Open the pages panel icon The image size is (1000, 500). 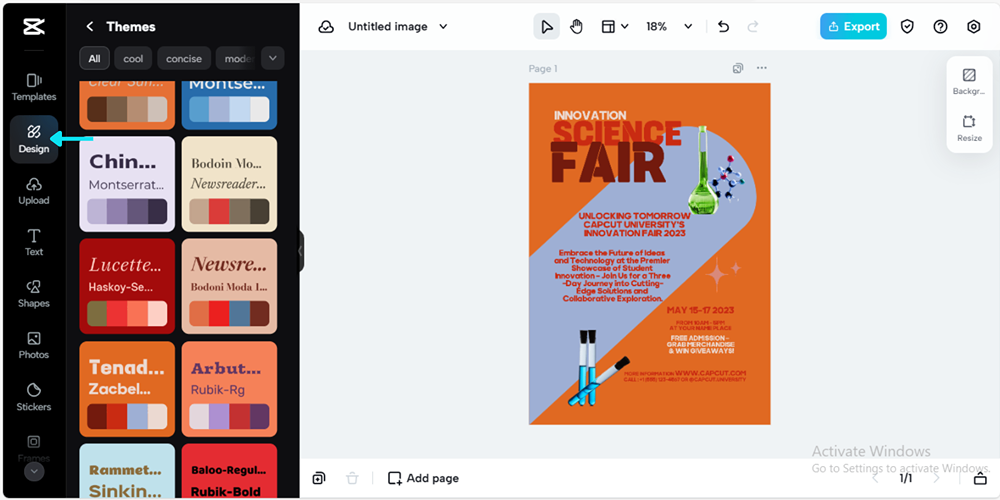click(980, 478)
